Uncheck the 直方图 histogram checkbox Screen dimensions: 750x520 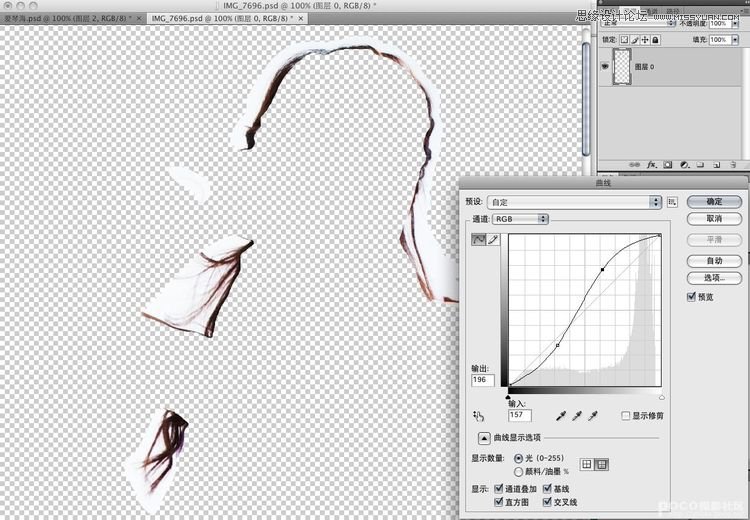[500, 502]
